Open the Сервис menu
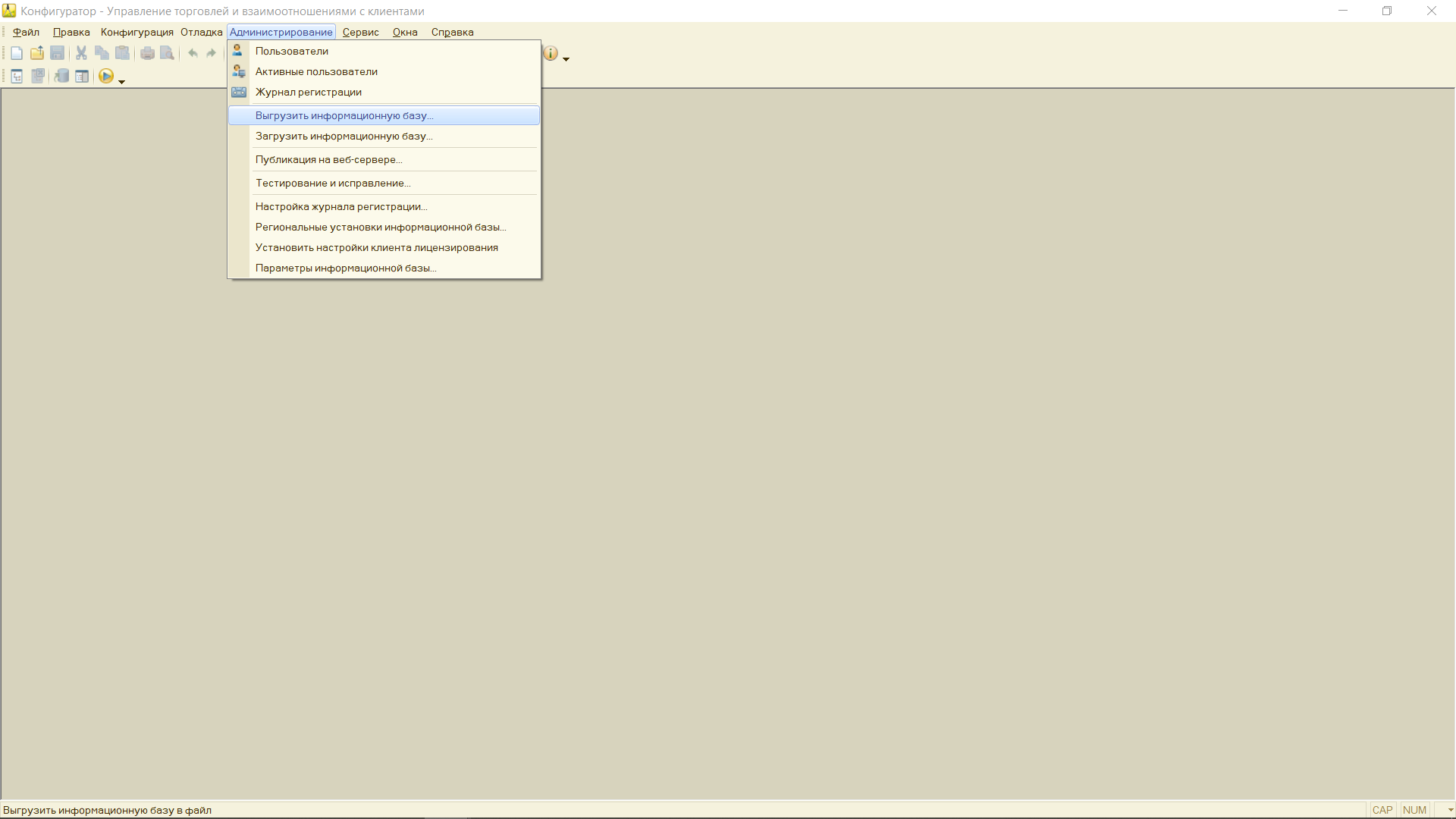The image size is (1456, 819). [360, 32]
